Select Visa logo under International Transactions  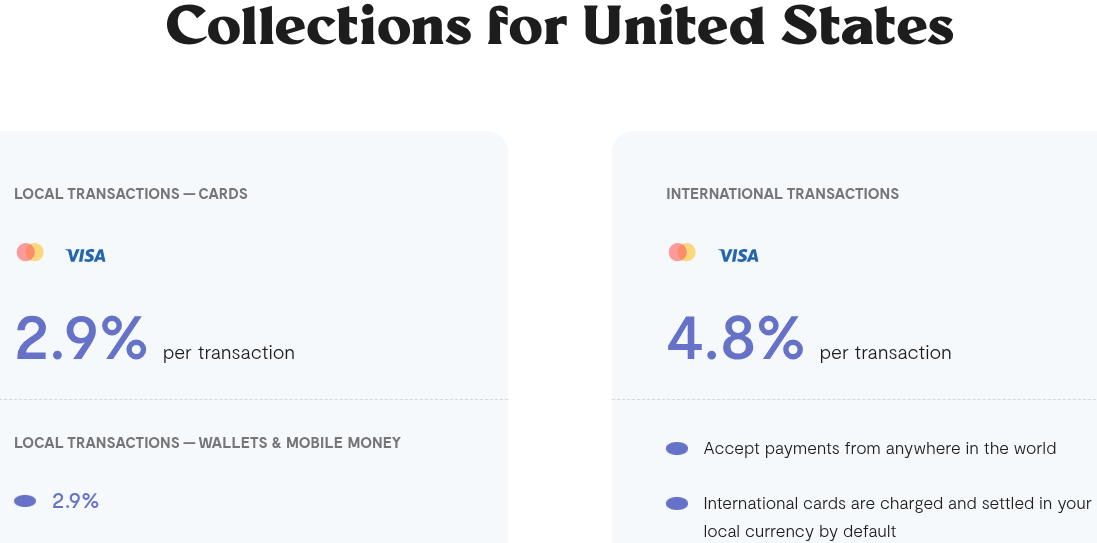point(738,255)
